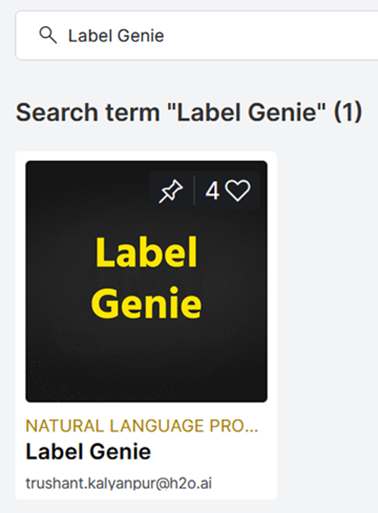This screenshot has height=513, width=378.
Task: Click the yellow "Genie" word in thumbnail
Action: (146, 303)
